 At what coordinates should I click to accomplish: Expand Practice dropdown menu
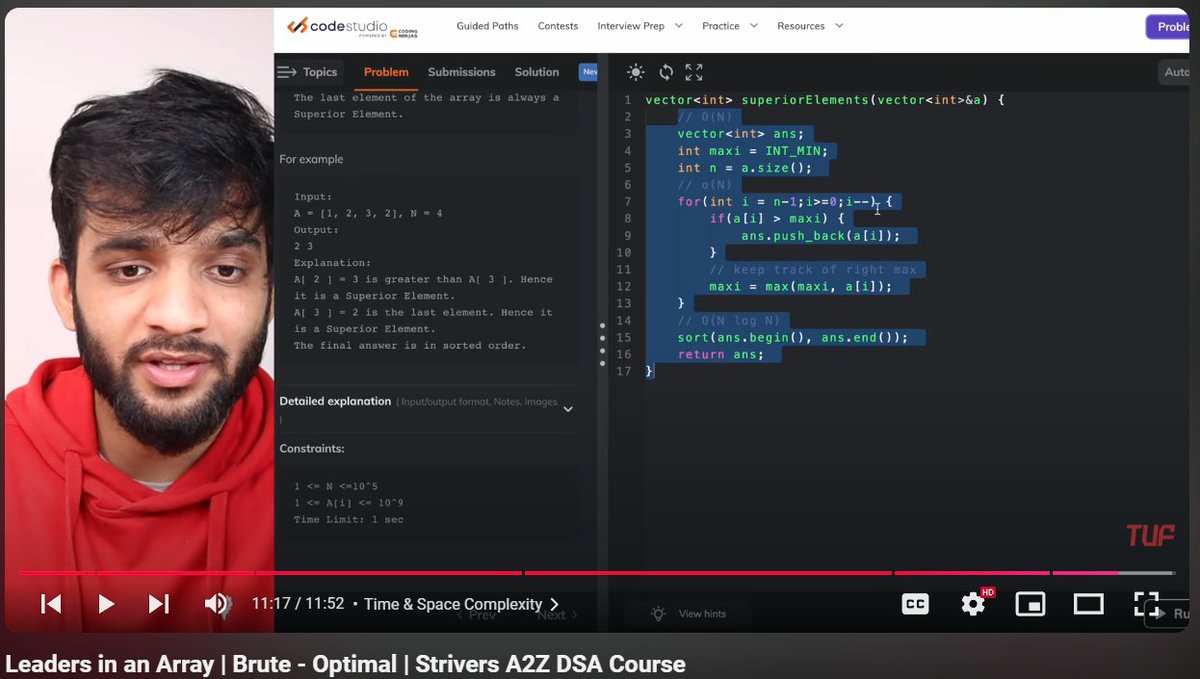pos(730,26)
